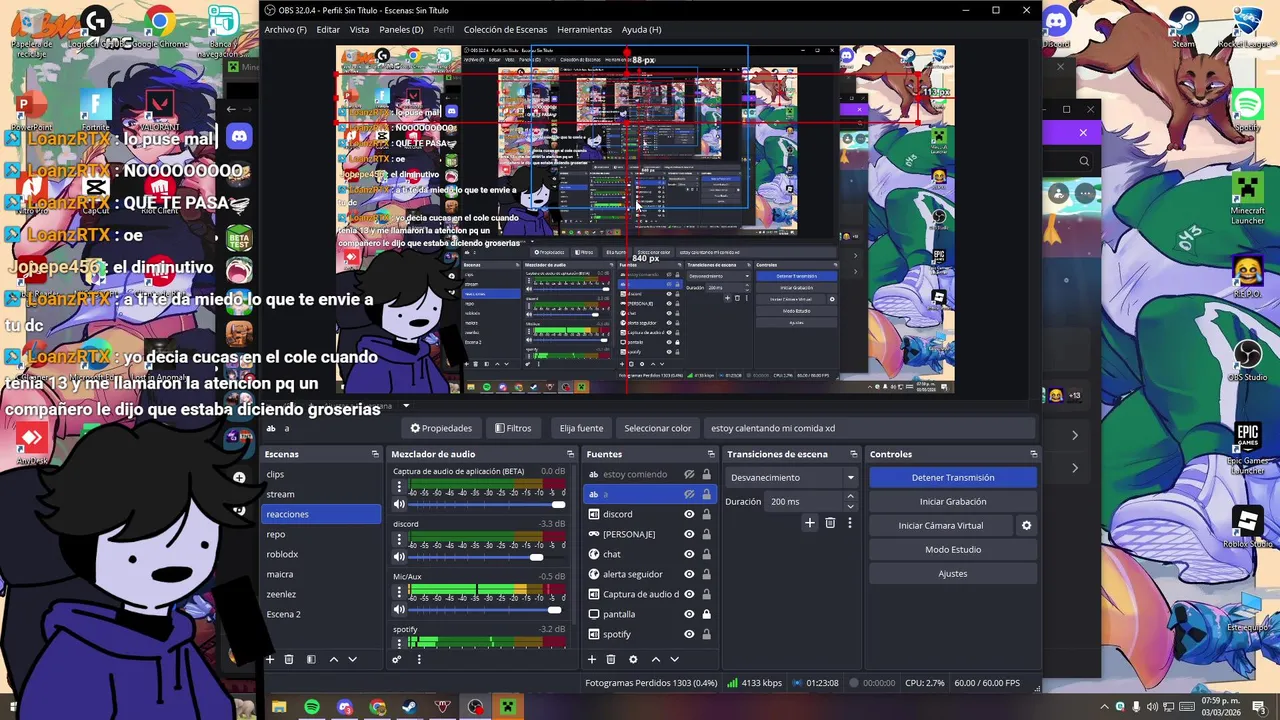The width and height of the screenshot is (1280, 720).
Task: Open source properties gear in the Fuentes toolbar
Action: point(633,659)
